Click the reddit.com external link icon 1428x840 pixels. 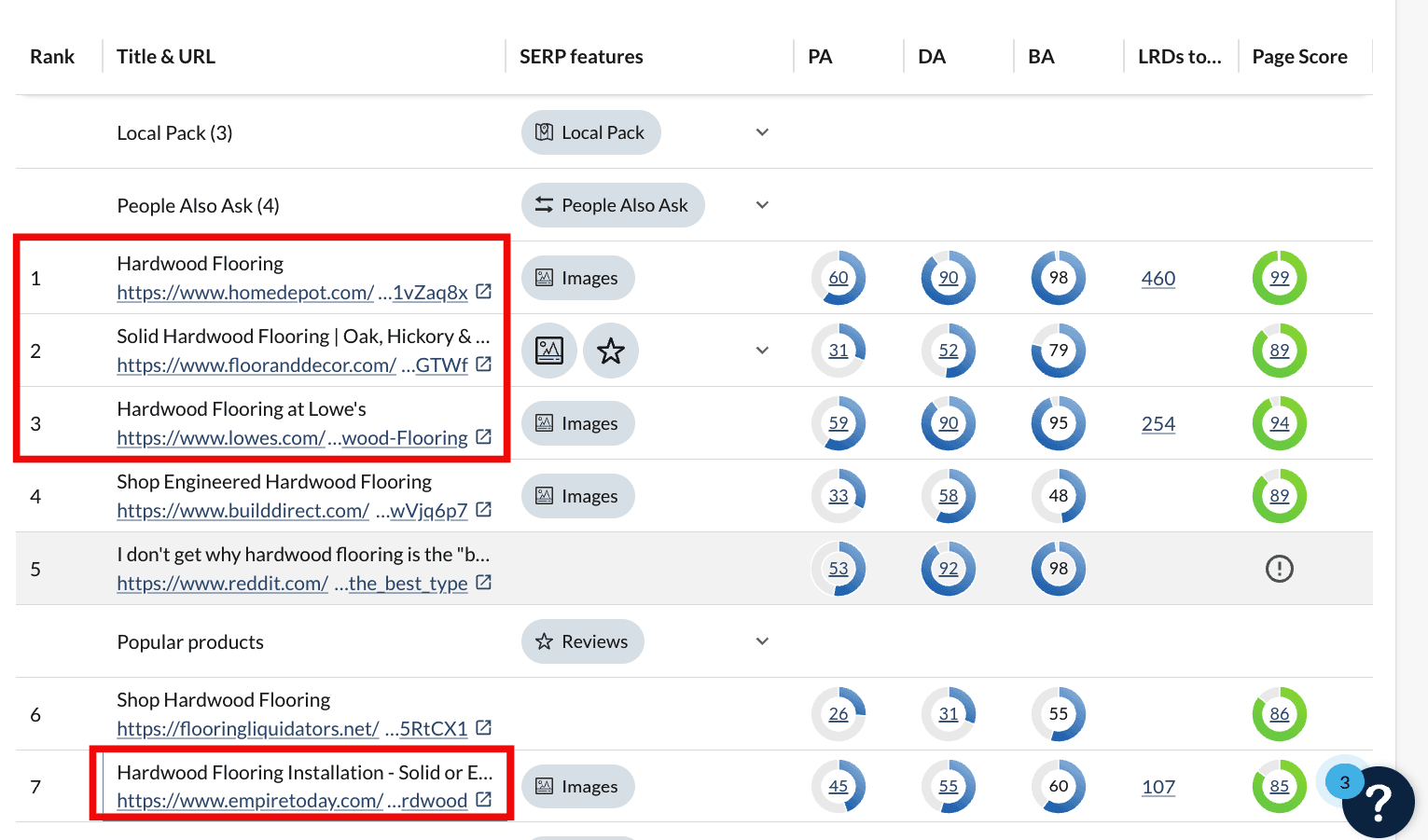click(483, 583)
